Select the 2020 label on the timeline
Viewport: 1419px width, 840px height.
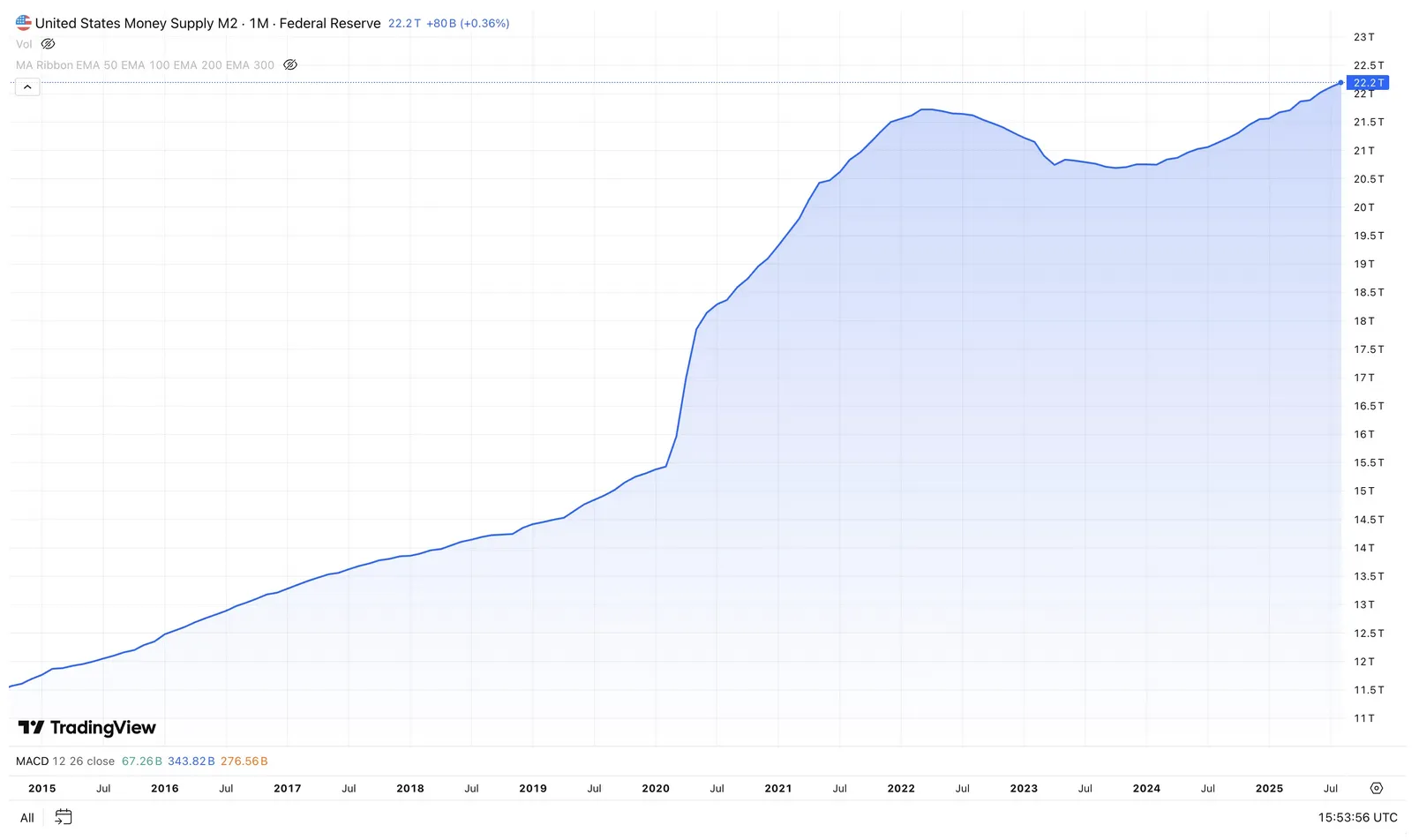656,788
